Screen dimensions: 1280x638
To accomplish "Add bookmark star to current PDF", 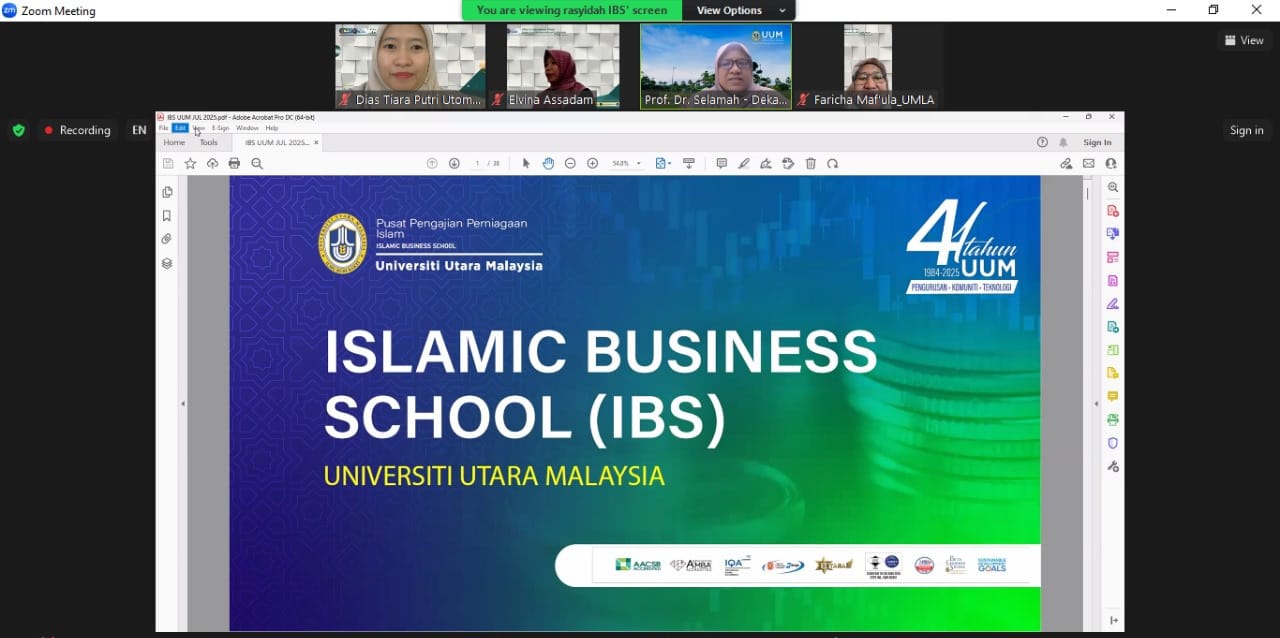I will tap(190, 163).
